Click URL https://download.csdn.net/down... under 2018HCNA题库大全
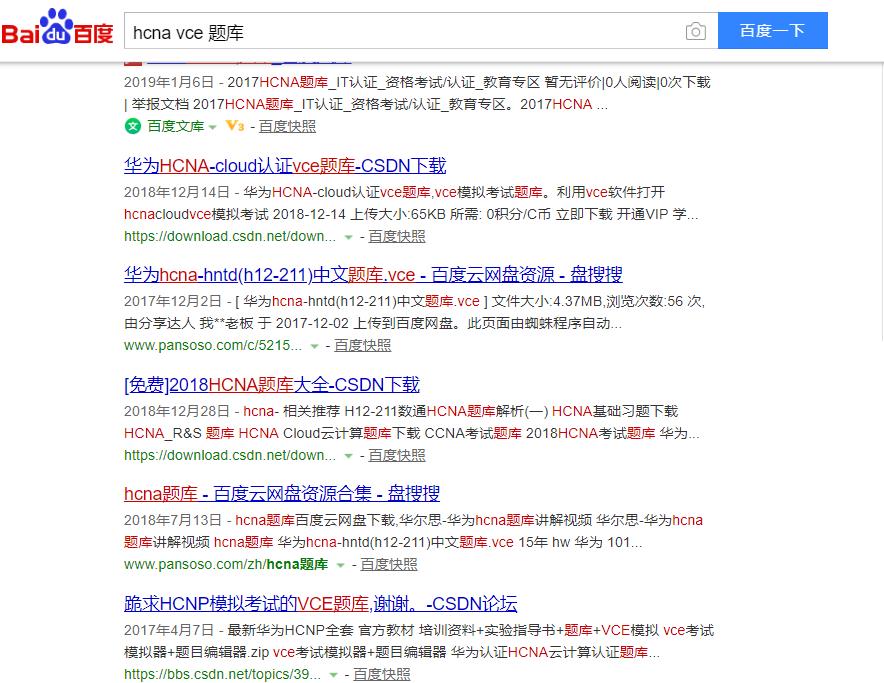884x683 pixels. [230, 455]
